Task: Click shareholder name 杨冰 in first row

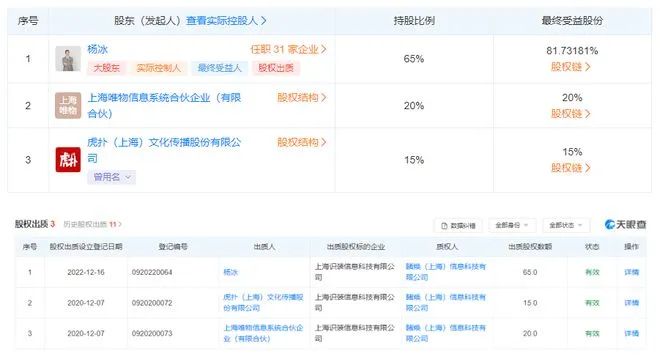Action: tap(98, 49)
